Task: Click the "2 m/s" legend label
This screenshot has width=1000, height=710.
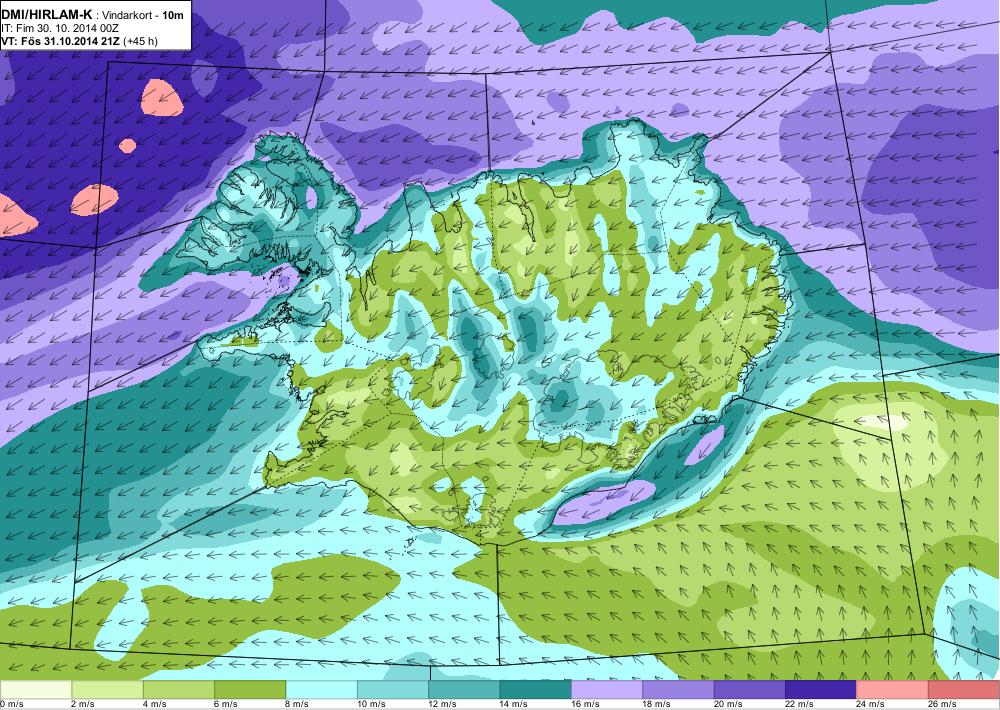Action: click(83, 704)
